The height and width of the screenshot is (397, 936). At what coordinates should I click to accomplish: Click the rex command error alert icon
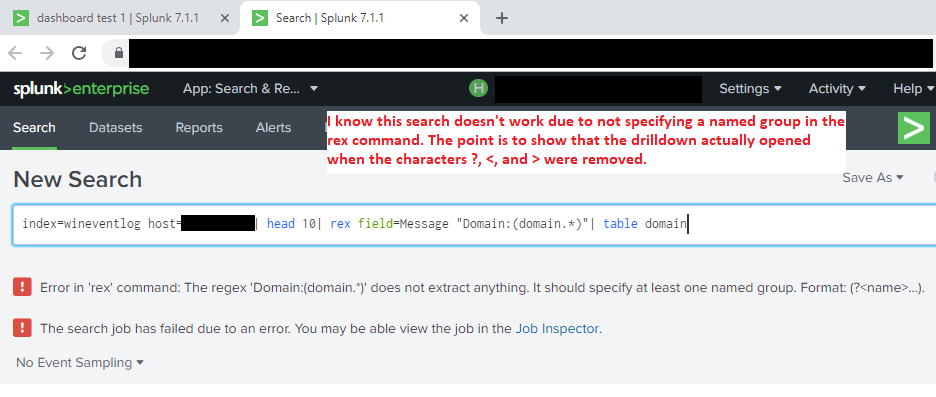tap(22, 287)
